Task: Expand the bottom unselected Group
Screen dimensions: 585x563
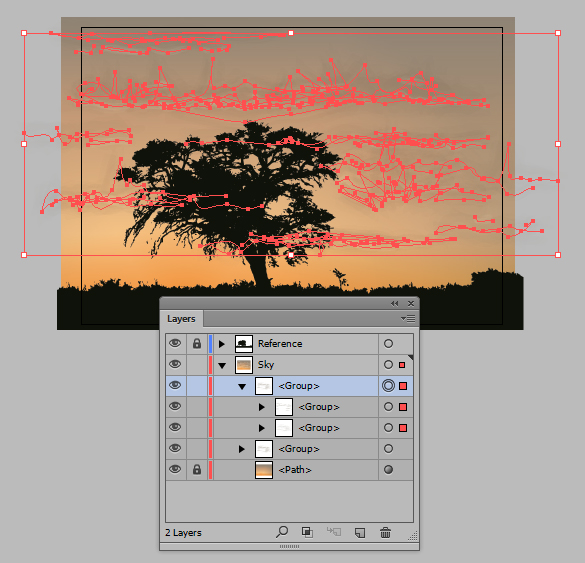Action: (x=242, y=449)
